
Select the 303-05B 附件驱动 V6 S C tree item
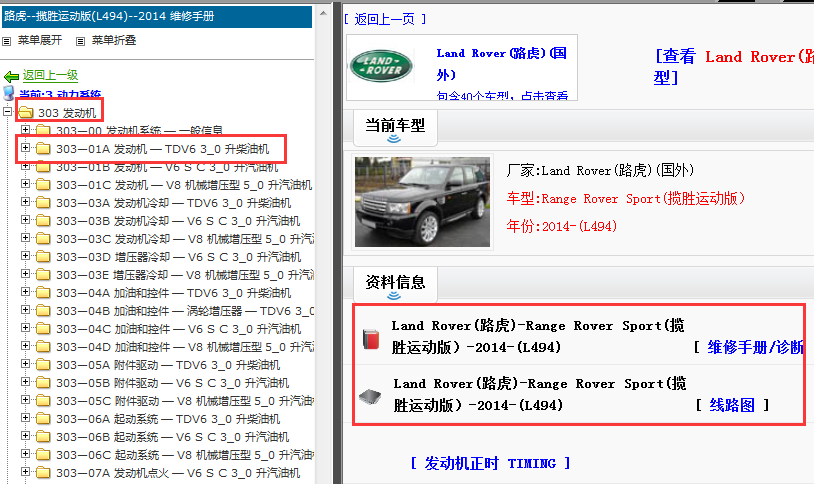[172, 383]
